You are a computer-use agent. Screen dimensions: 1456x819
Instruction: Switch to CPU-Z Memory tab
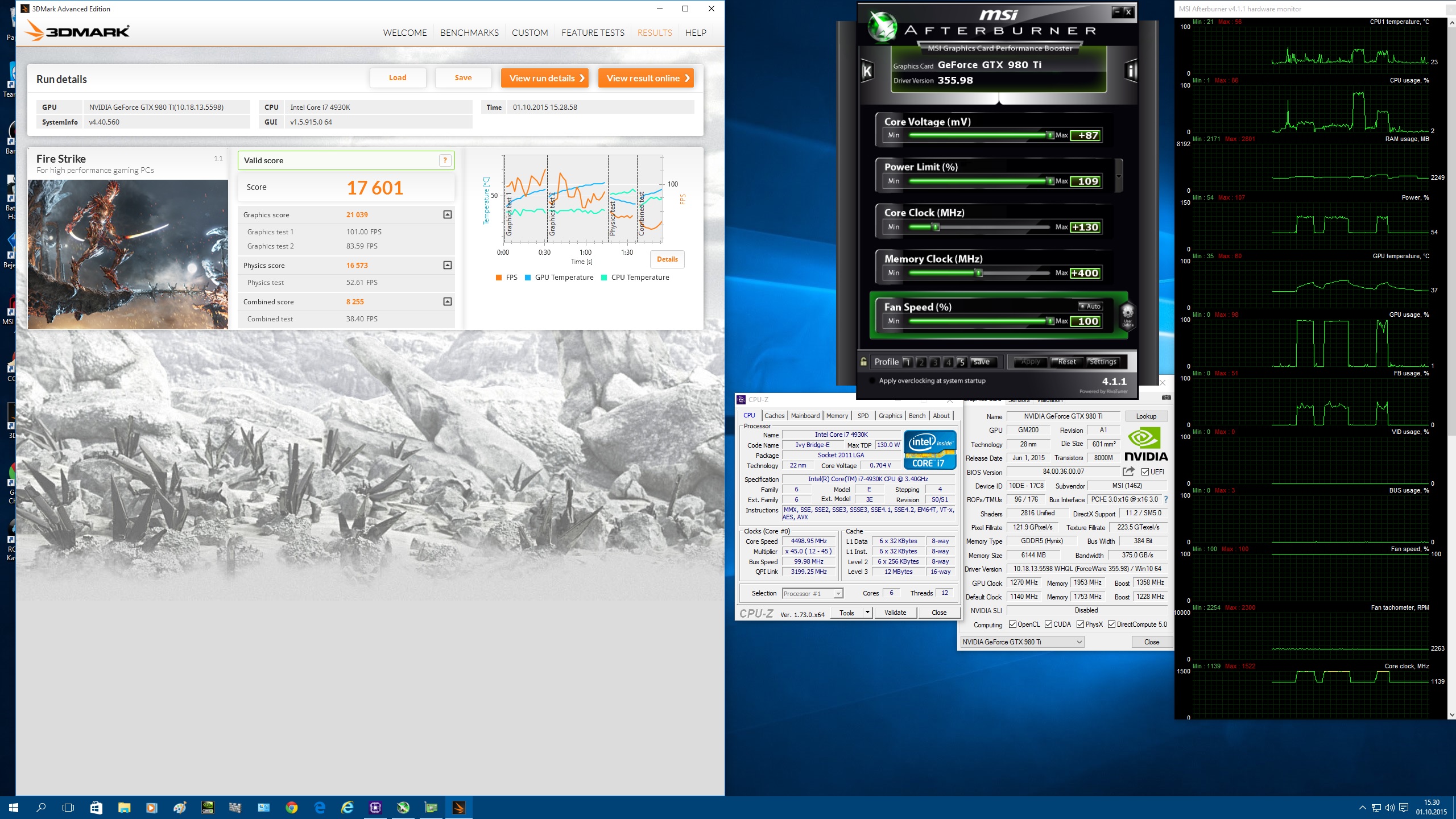coord(837,416)
